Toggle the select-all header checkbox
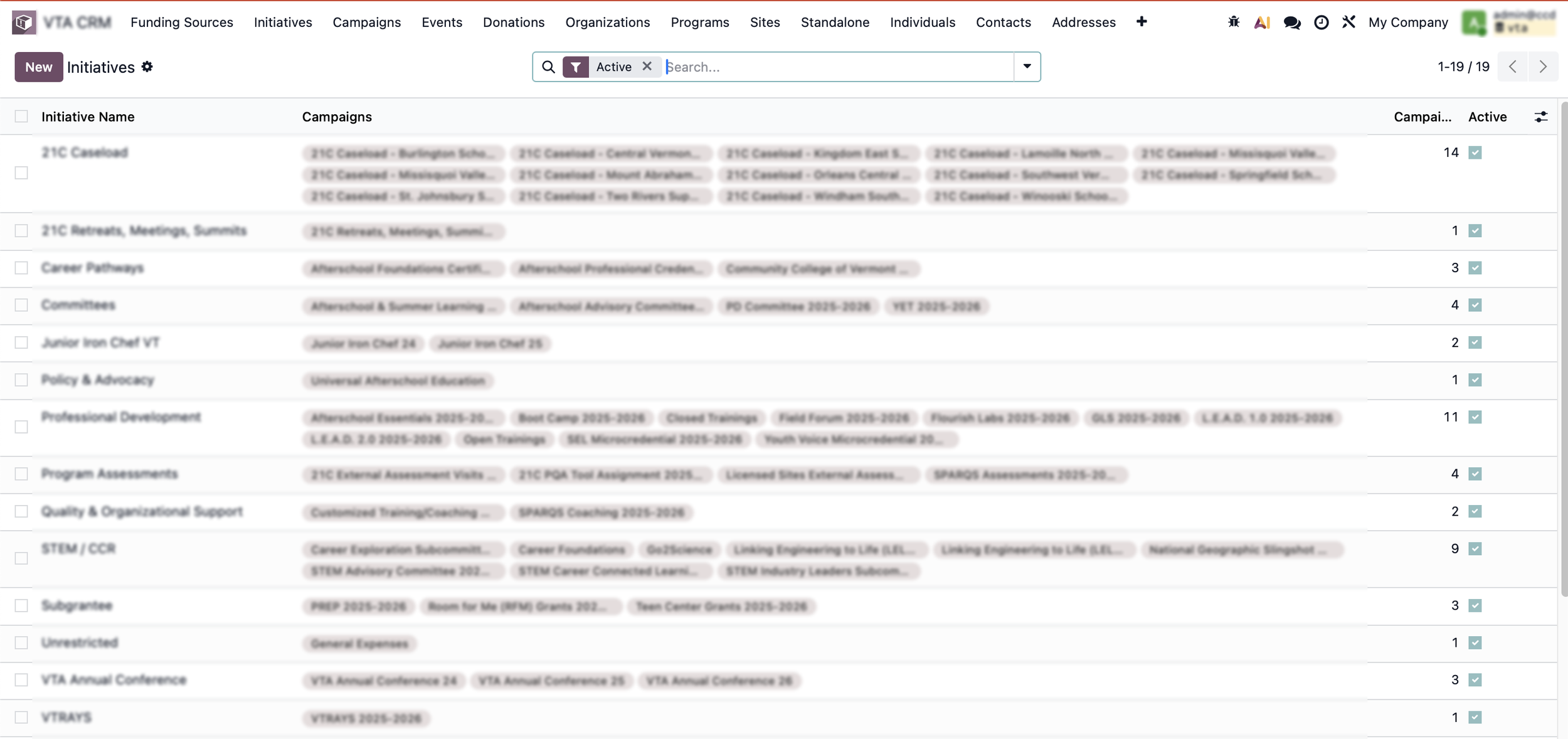Screen dimensions: 1568x739 (21, 117)
